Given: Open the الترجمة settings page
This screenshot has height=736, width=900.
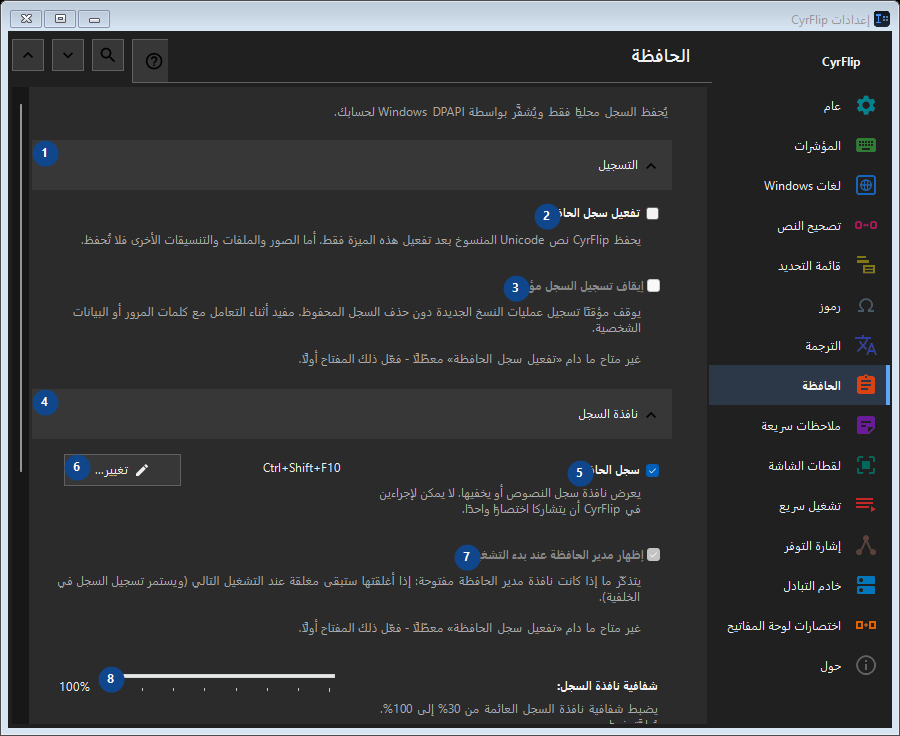Looking at the screenshot, I should pyautogui.click(x=799, y=345).
